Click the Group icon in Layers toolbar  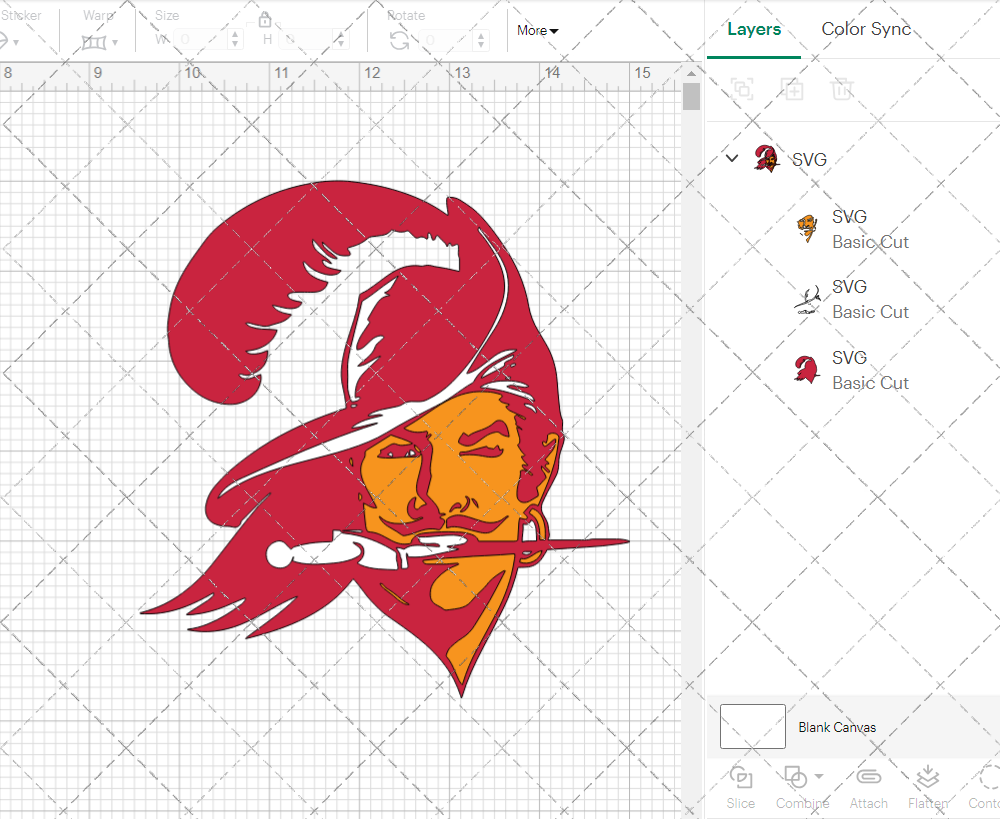pyautogui.click(x=742, y=89)
